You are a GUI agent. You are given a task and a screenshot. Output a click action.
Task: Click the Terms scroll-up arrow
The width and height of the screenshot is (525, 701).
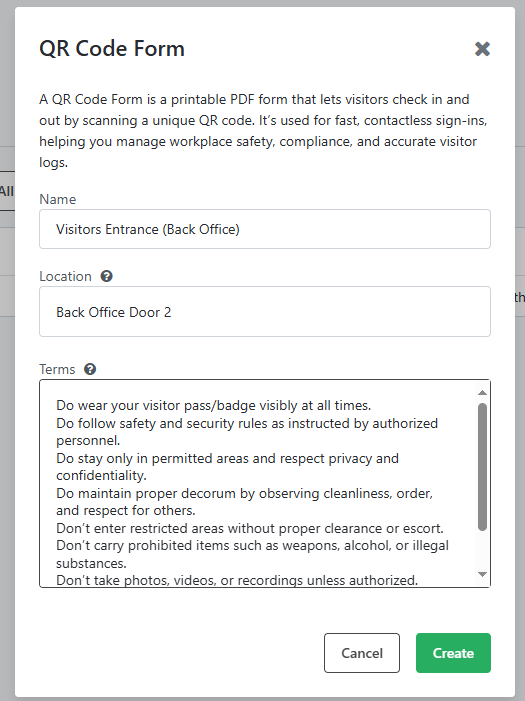pyautogui.click(x=482, y=393)
